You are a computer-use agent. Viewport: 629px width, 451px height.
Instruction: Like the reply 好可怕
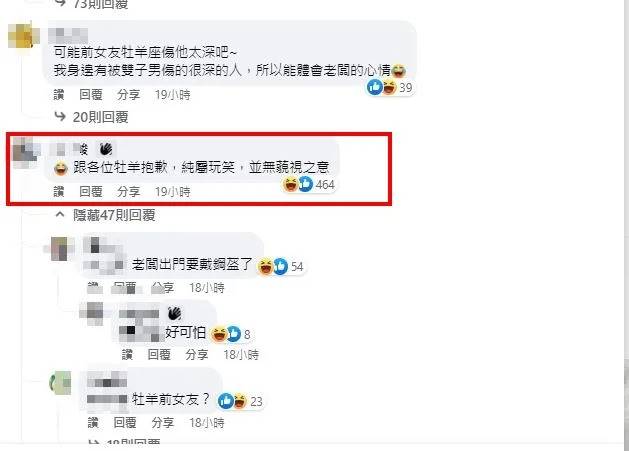pos(127,354)
